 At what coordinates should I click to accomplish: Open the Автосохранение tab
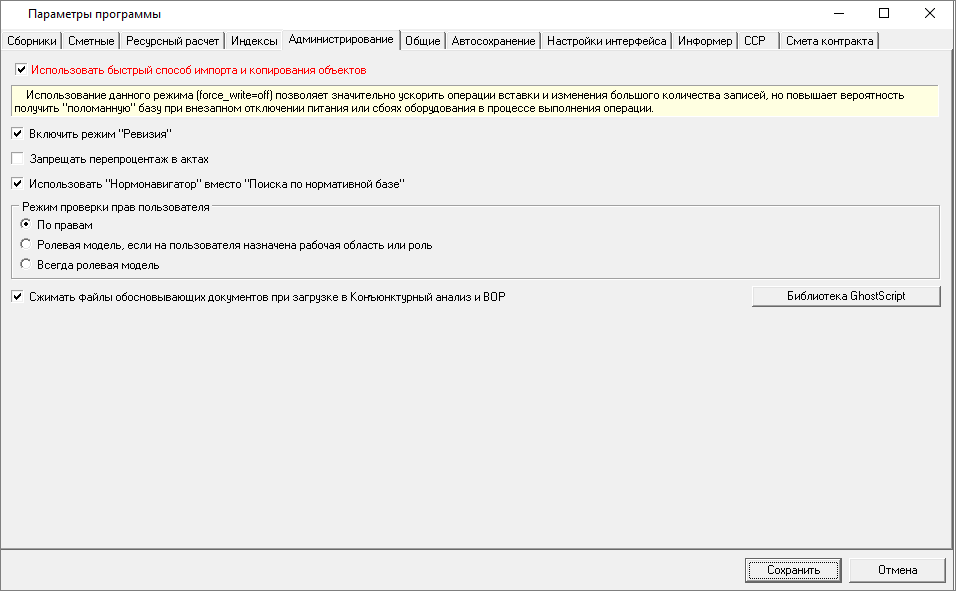(x=492, y=41)
